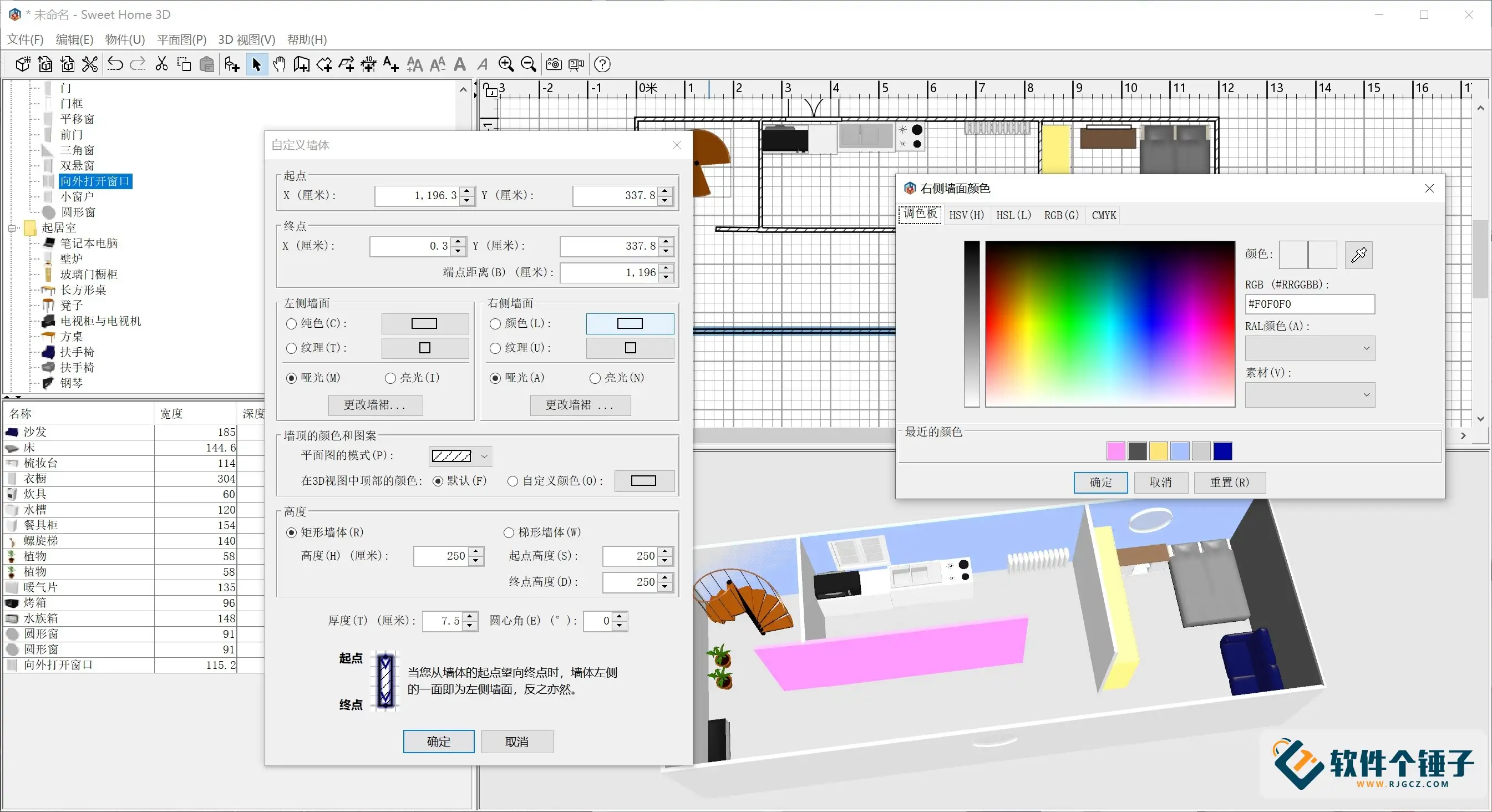This screenshot has height=812, width=1492.
Task: Open preferences with the tools icon
Action: click(90, 64)
